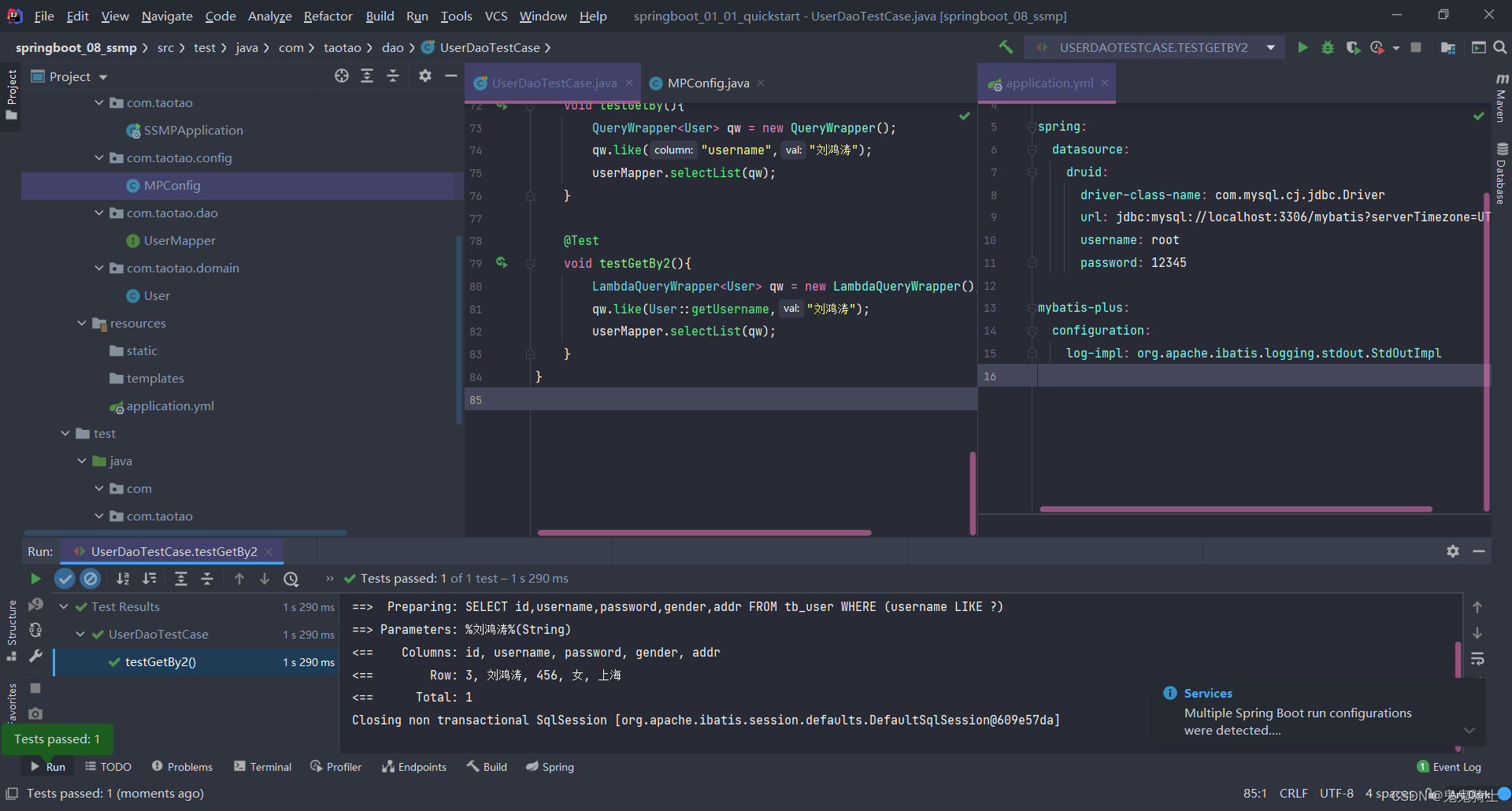Open Maven side panel
Screen dimensions: 1512x811
[x=1502, y=98]
